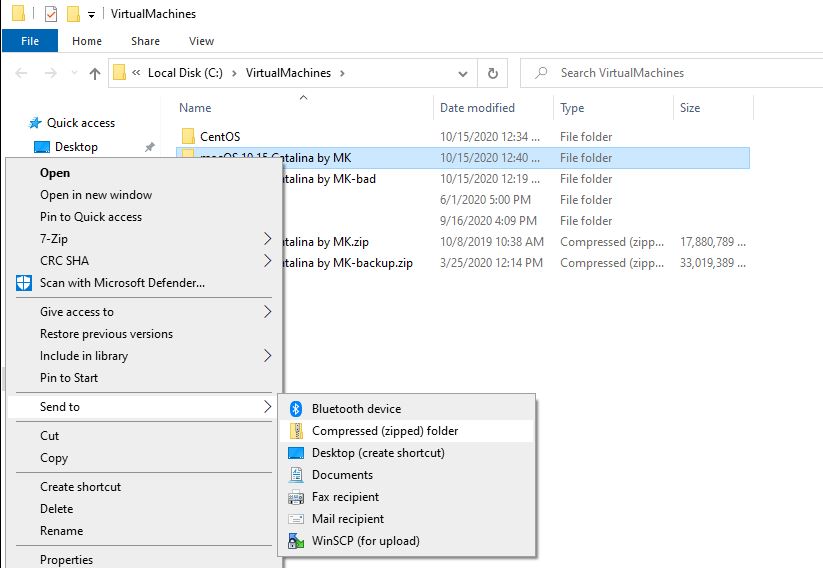Click the Fax recipient icon
The height and width of the screenshot is (568, 823).
[295, 497]
